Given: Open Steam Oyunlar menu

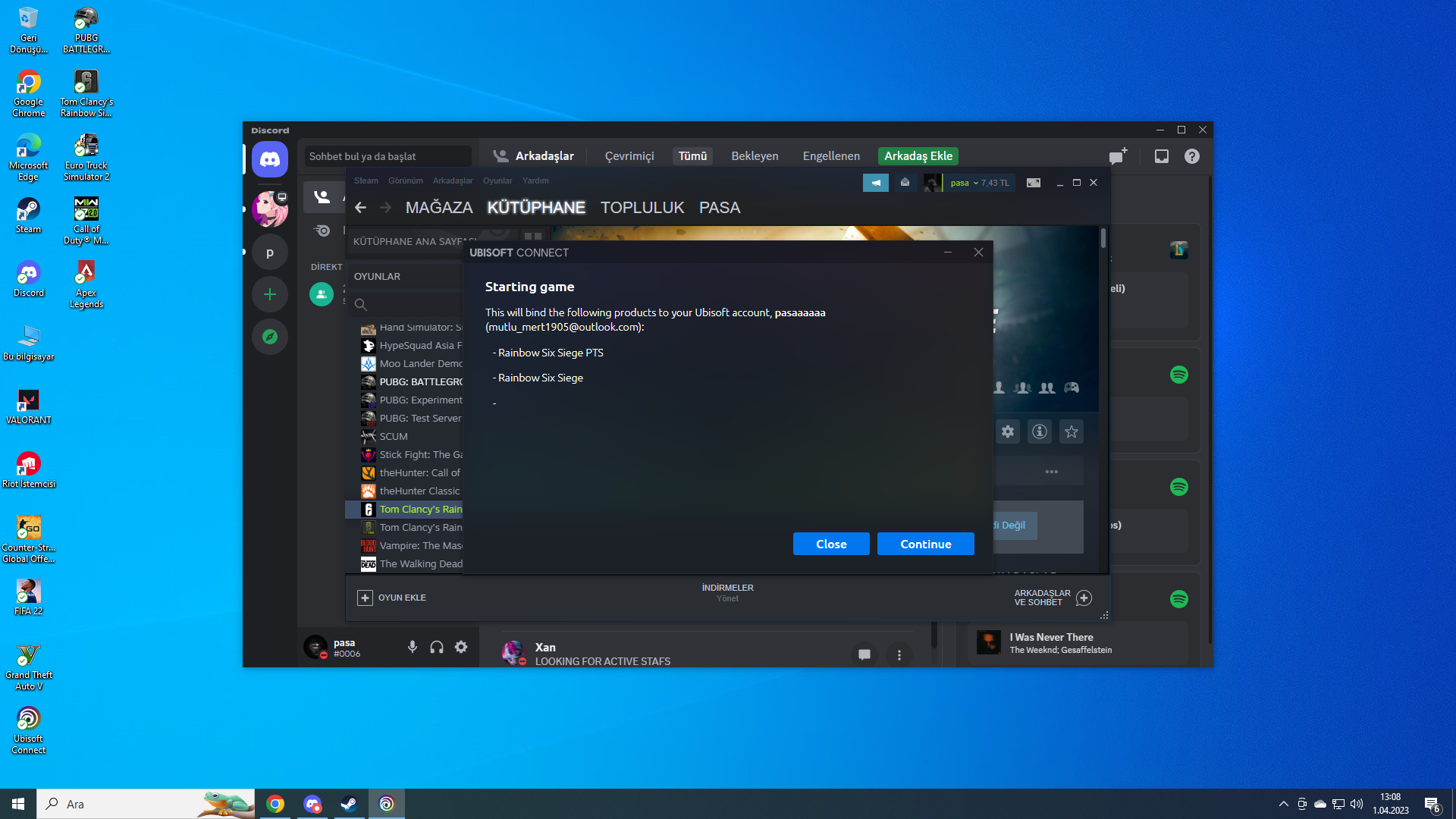Looking at the screenshot, I should pos(497,180).
